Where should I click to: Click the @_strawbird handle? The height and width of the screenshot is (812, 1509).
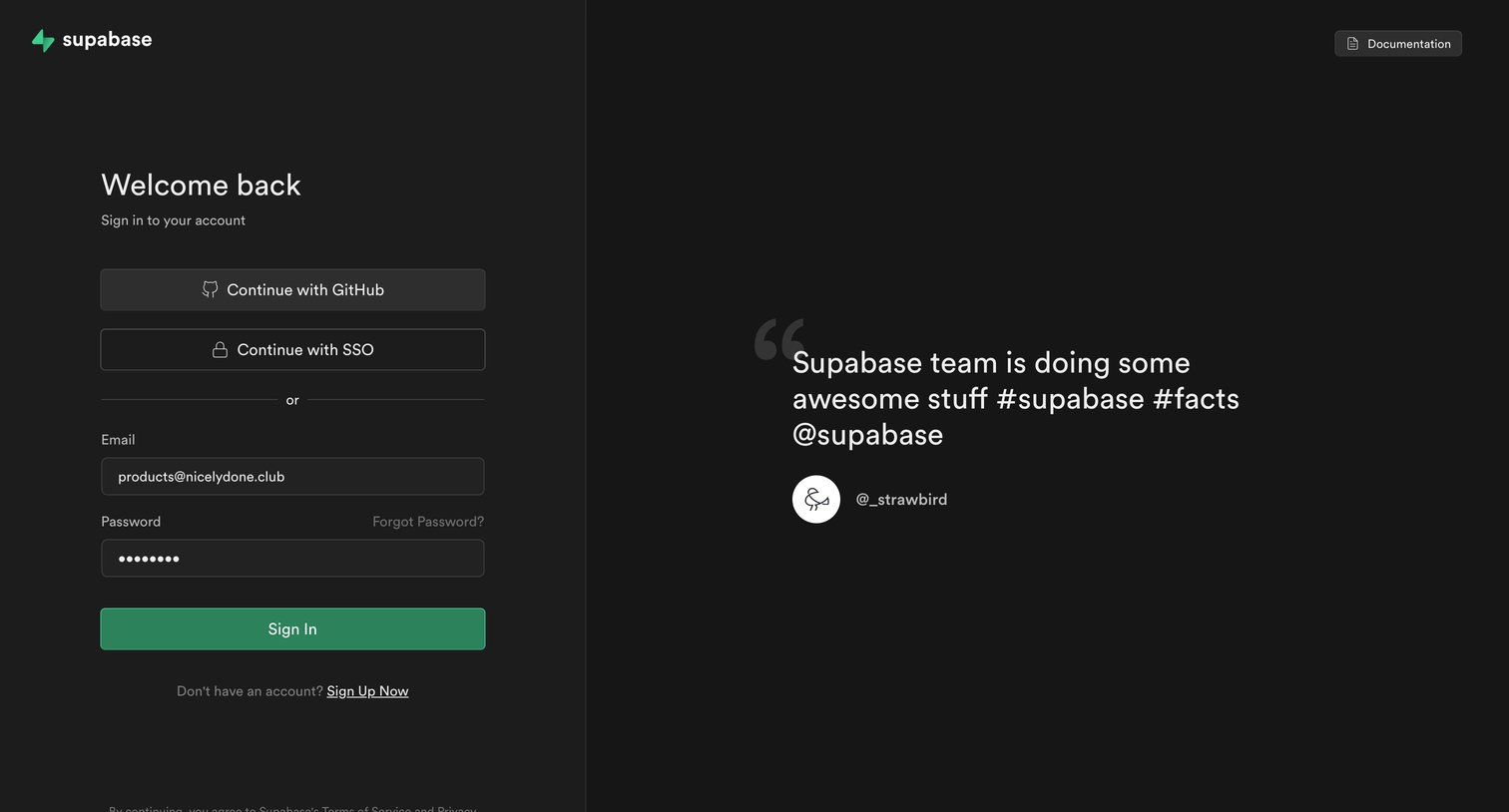pos(902,500)
